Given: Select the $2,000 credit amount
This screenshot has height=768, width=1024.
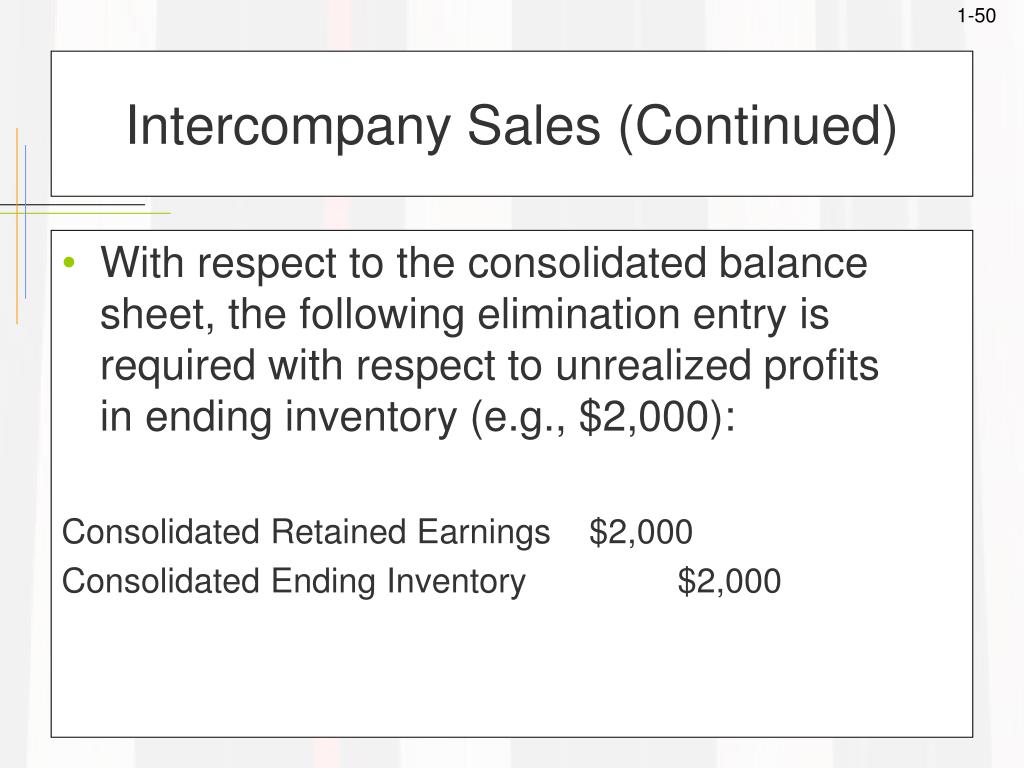Looking at the screenshot, I should (729, 582).
